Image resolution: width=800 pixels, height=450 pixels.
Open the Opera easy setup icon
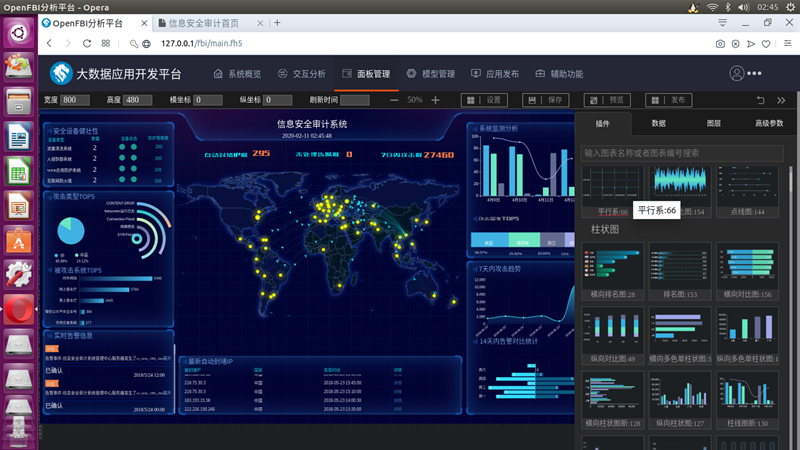pyautogui.click(x=788, y=43)
